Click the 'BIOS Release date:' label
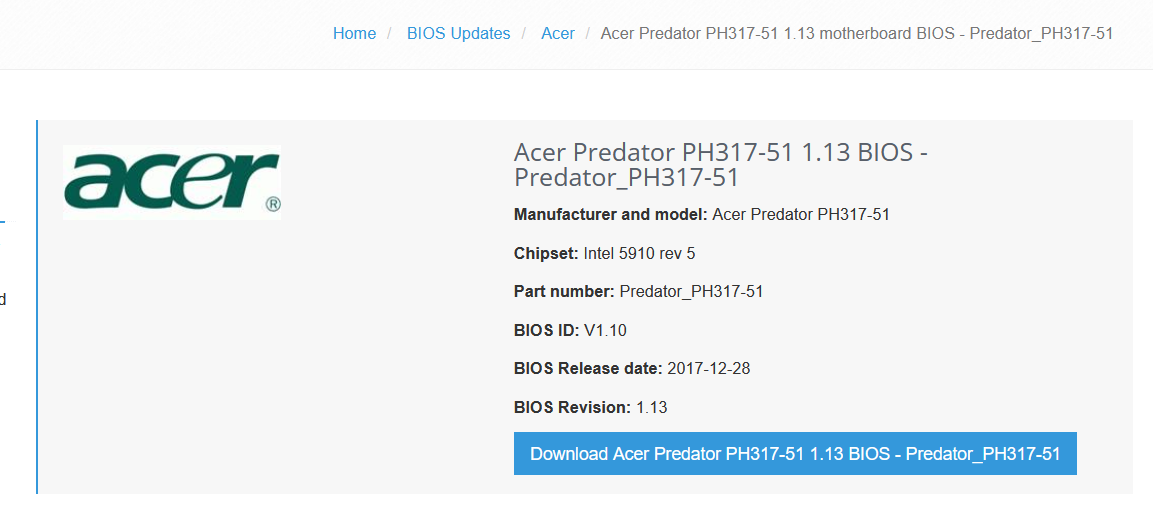 pos(588,368)
